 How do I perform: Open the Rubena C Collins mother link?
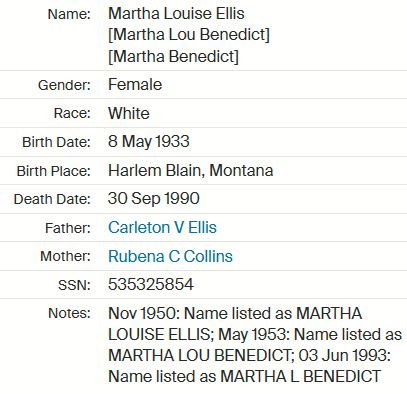[x=170, y=256]
